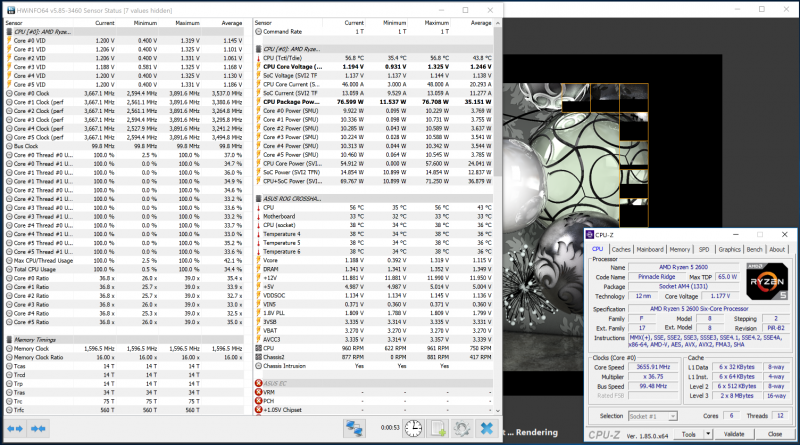Select the Vcore sensor row
The width and height of the screenshot is (800, 445).
pyautogui.click(x=374, y=260)
